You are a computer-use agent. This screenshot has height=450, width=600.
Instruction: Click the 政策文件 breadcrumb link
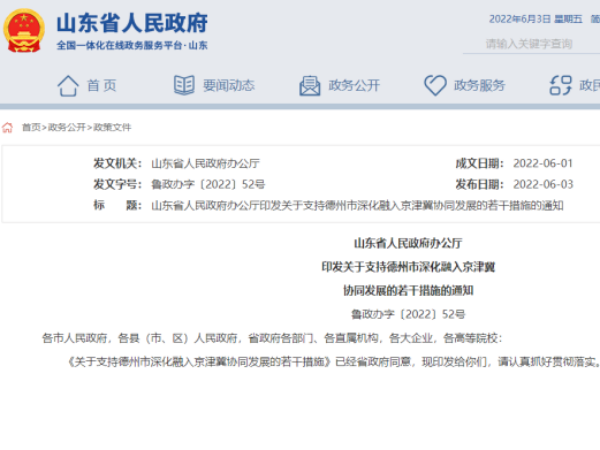pyautogui.click(x=112, y=128)
